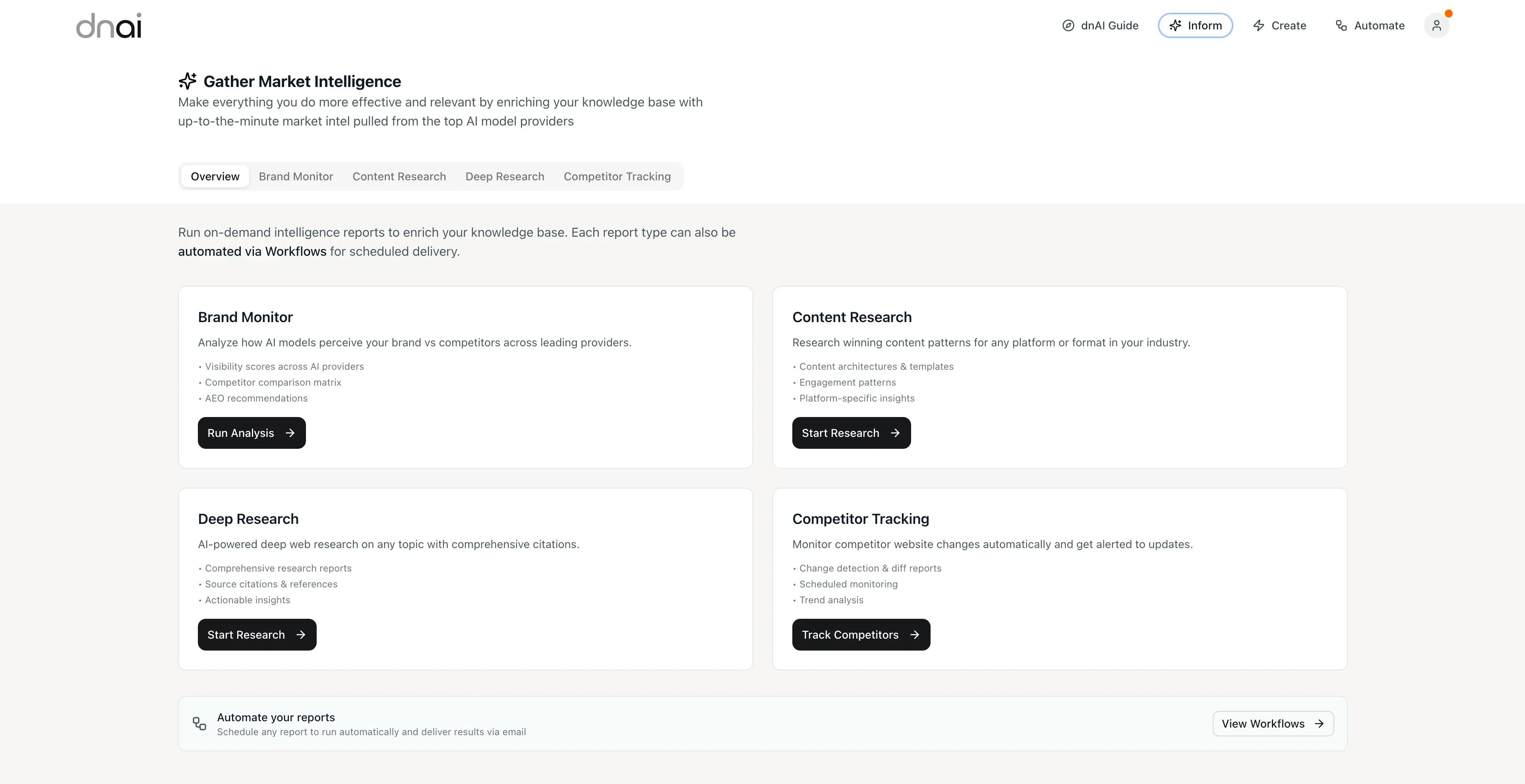Switch to the Competitor Tracking tab
Image resolution: width=1525 pixels, height=784 pixels.
pos(617,176)
